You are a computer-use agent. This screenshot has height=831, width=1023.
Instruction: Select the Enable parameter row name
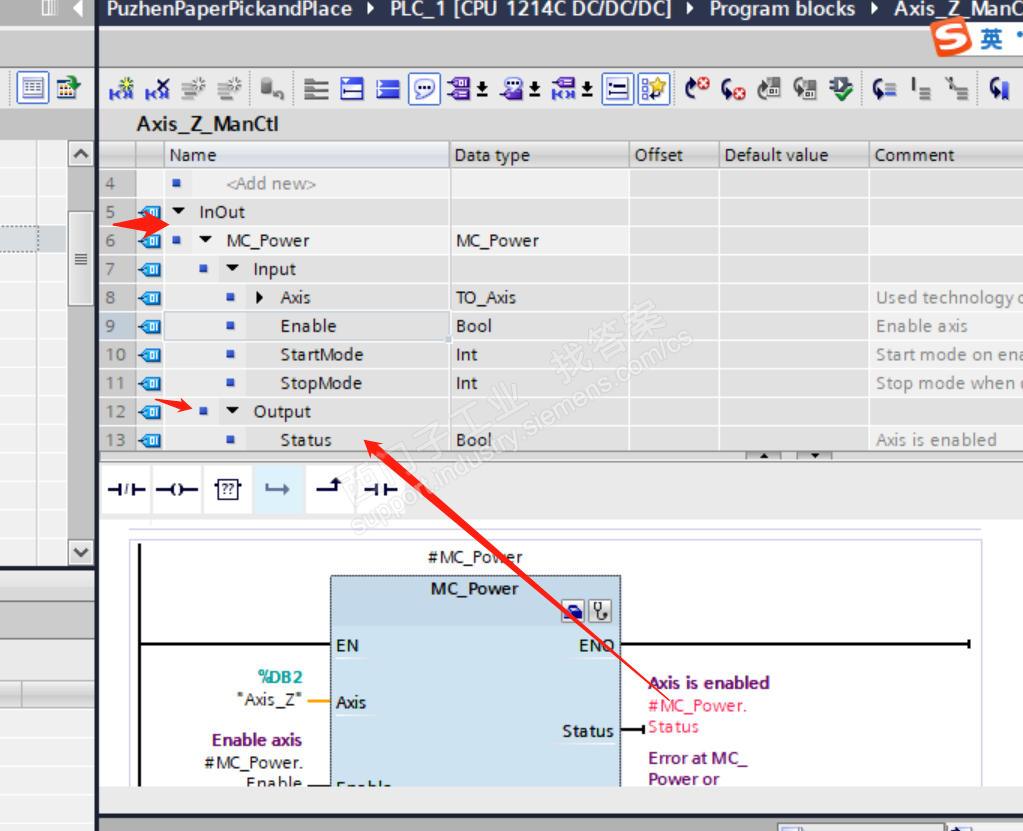click(308, 326)
